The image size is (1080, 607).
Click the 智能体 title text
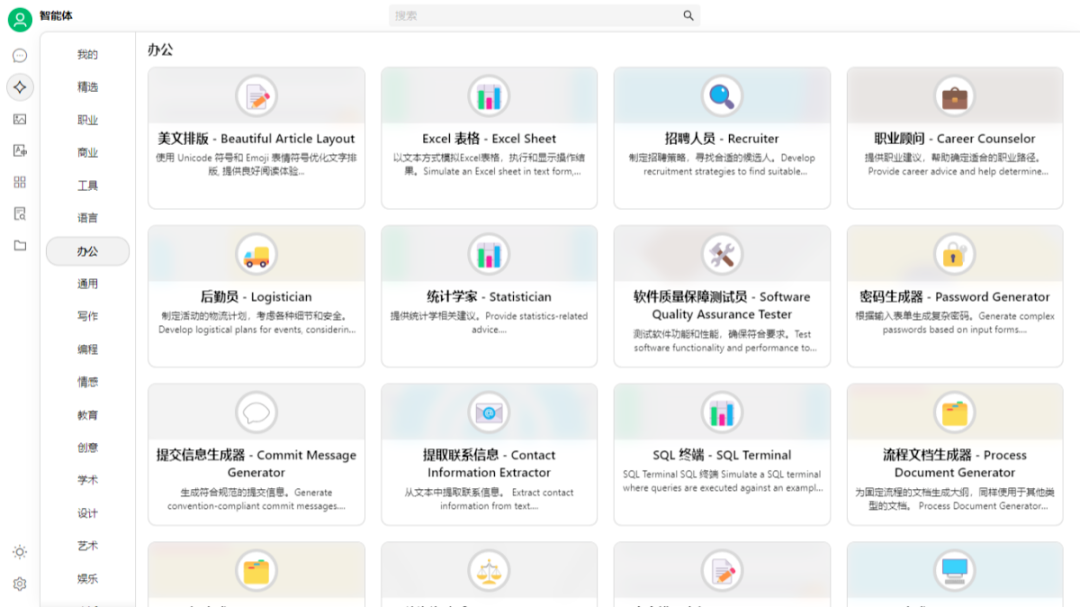point(56,15)
